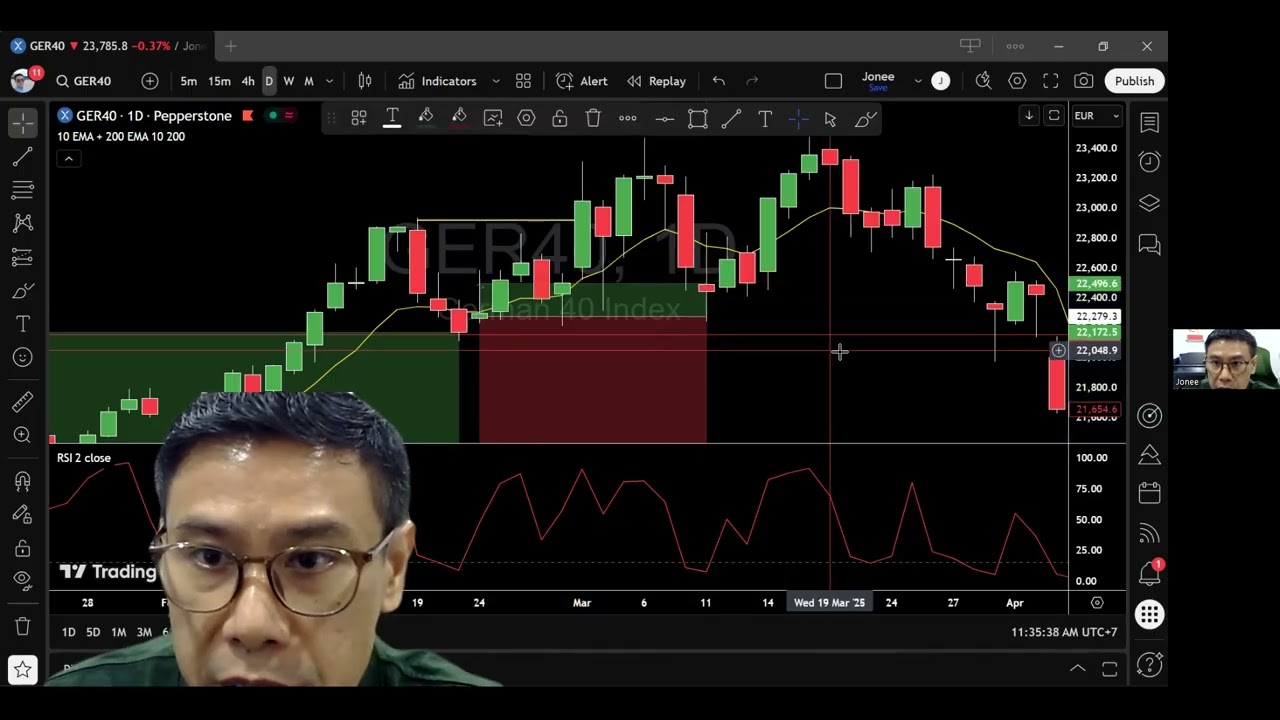This screenshot has width=1280, height=720.
Task: Open the chart time axis settings gear
Action: 1097,602
